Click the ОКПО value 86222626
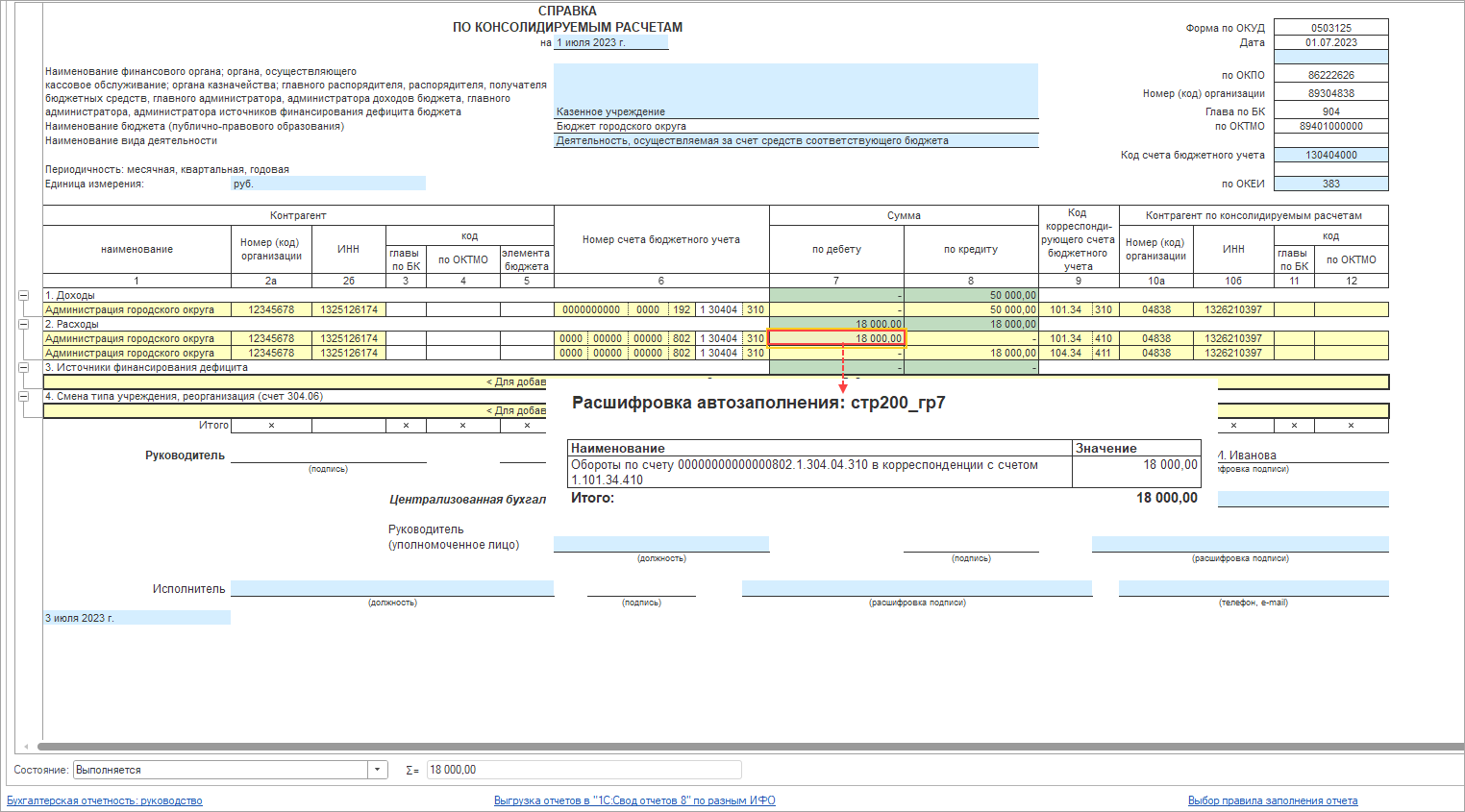This screenshot has height=812, width=1465. pos(1330,75)
